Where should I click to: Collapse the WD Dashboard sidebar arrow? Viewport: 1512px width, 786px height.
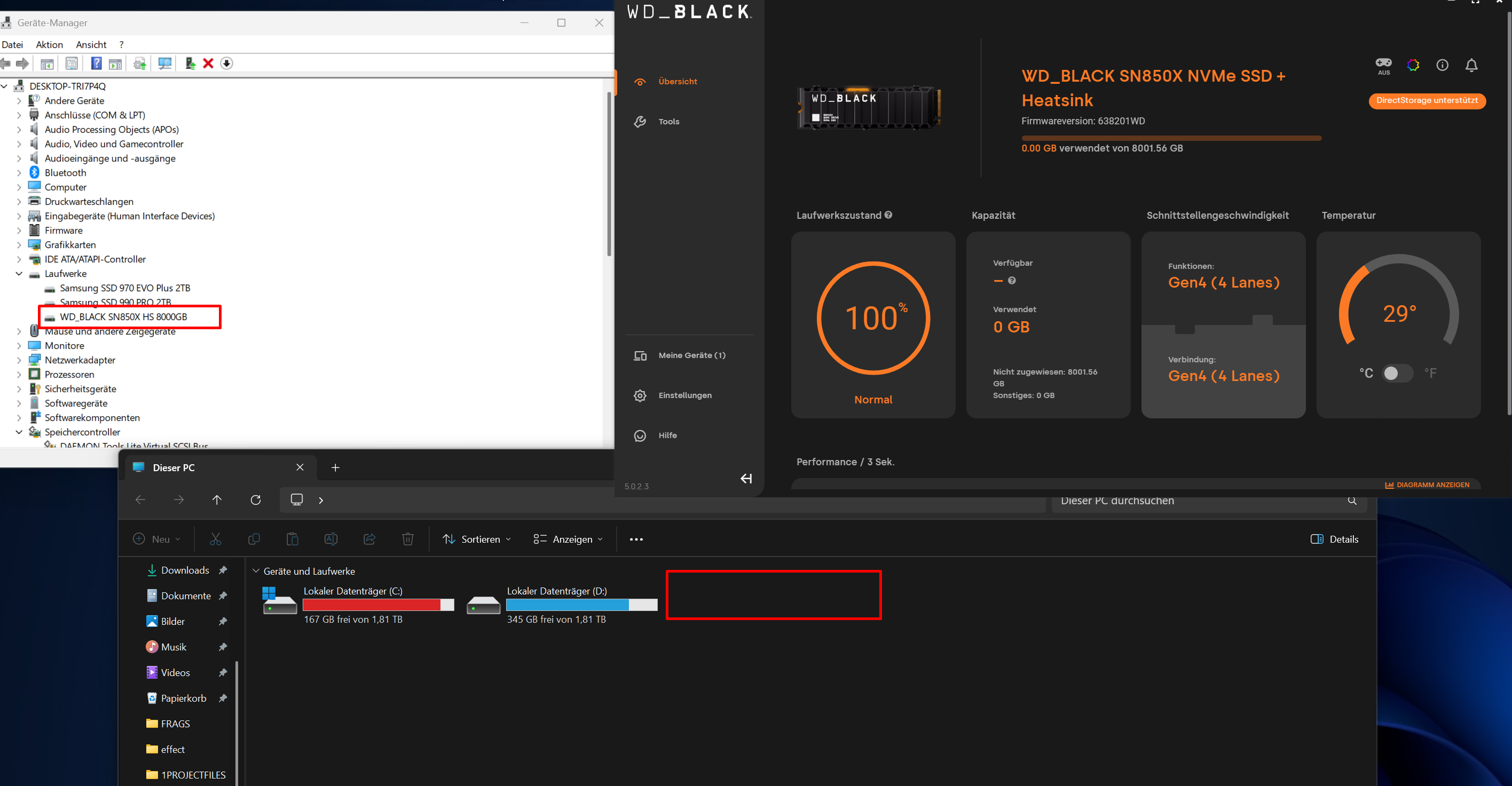[x=745, y=479]
